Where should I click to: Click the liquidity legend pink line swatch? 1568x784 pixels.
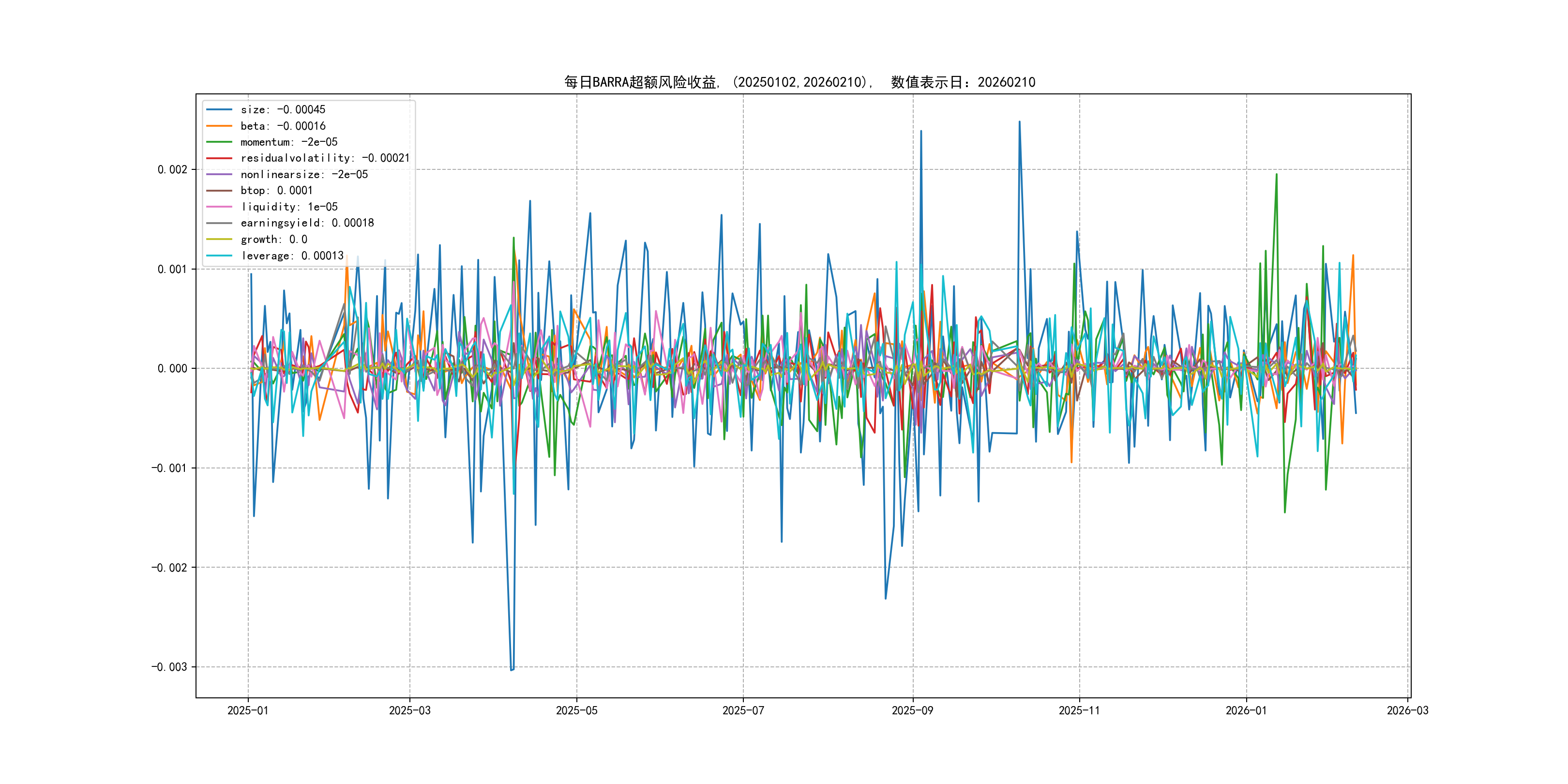click(219, 207)
